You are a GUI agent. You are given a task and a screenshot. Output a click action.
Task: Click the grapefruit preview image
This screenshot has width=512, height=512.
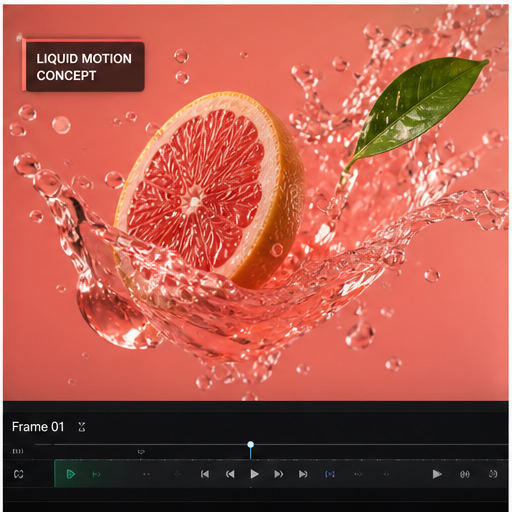tap(256, 202)
